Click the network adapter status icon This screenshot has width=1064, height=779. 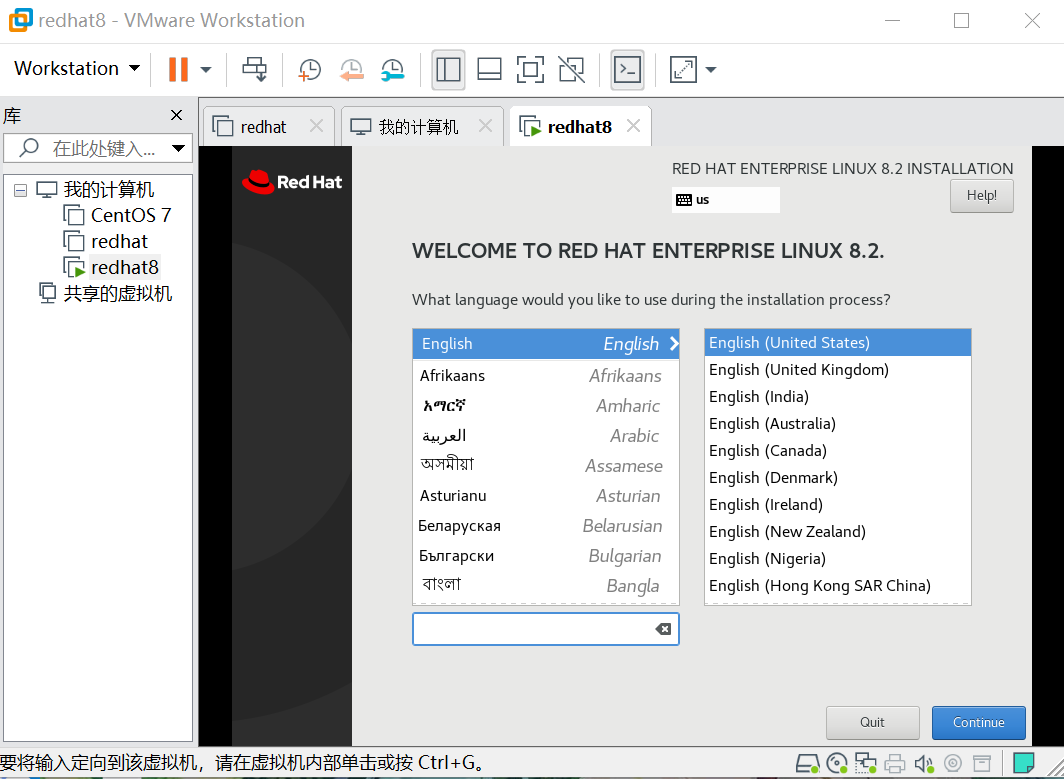click(866, 763)
